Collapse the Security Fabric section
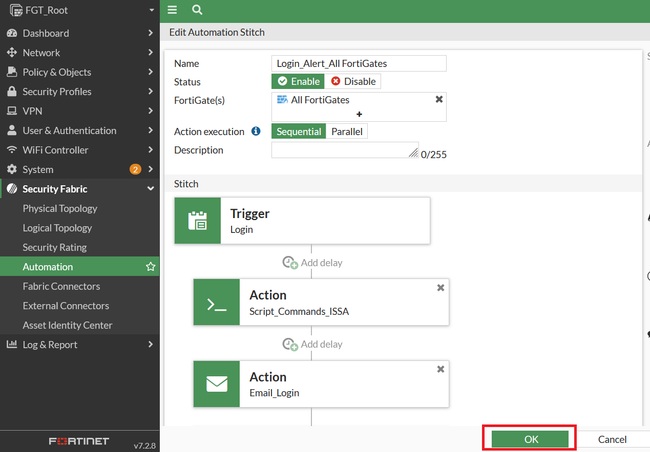 (x=150, y=189)
